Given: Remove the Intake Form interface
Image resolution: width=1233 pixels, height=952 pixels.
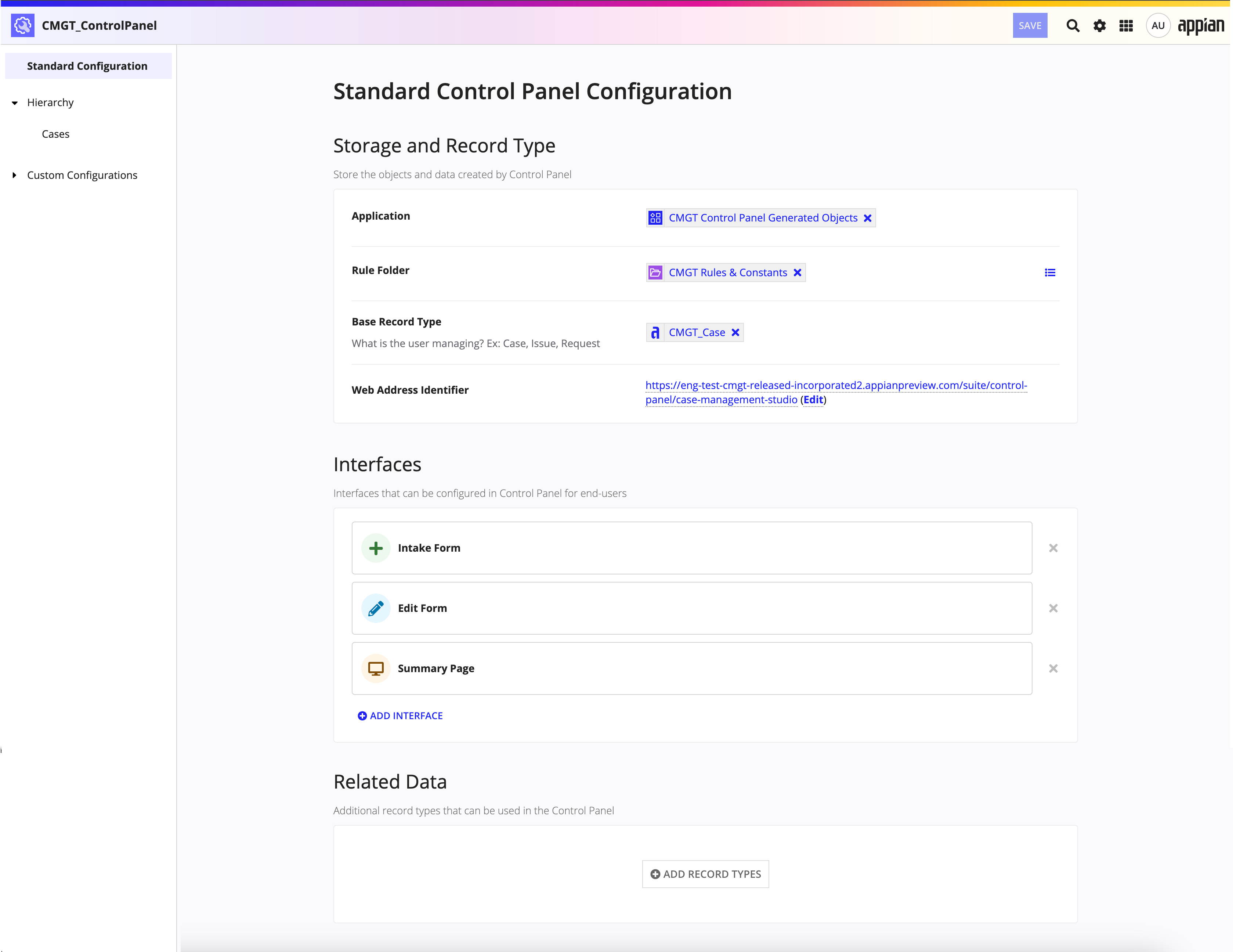Looking at the screenshot, I should click(1053, 548).
